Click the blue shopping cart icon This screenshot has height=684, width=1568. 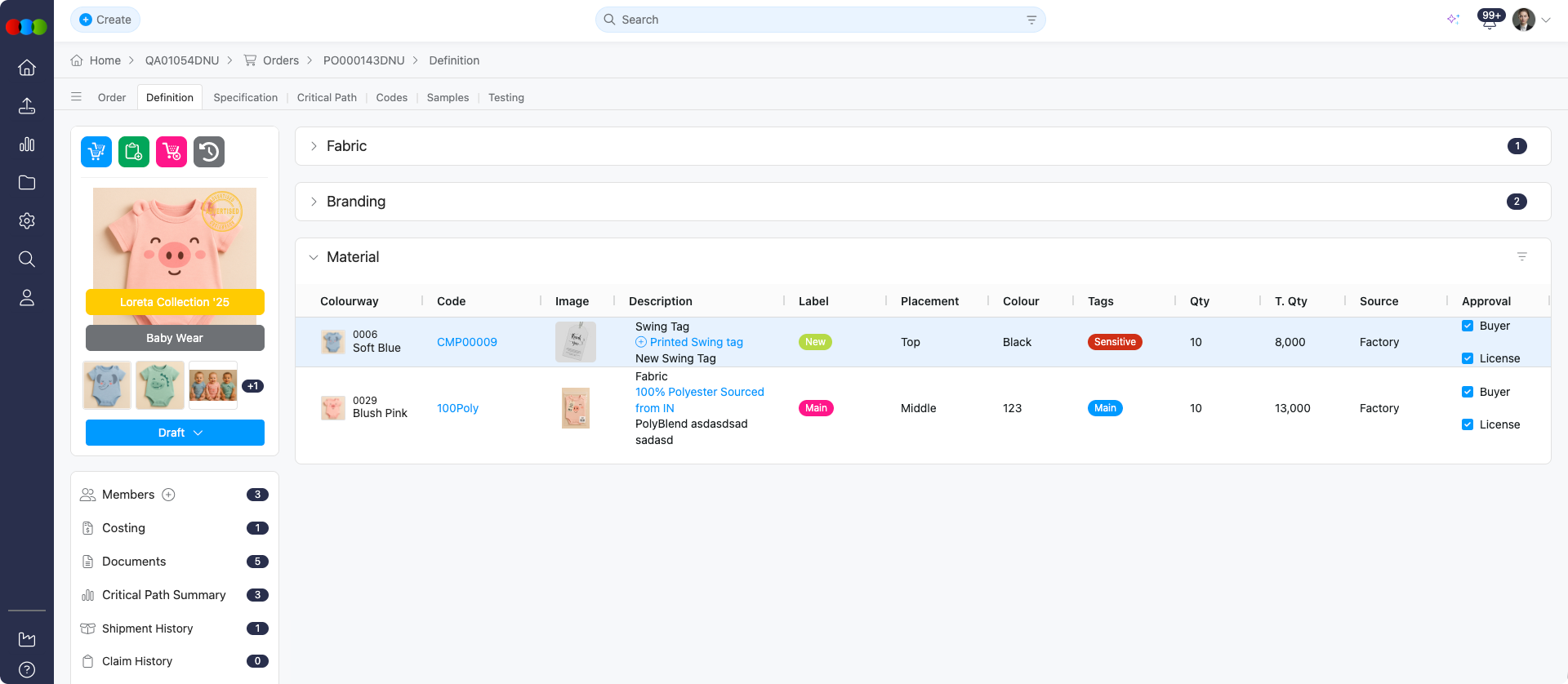96,152
